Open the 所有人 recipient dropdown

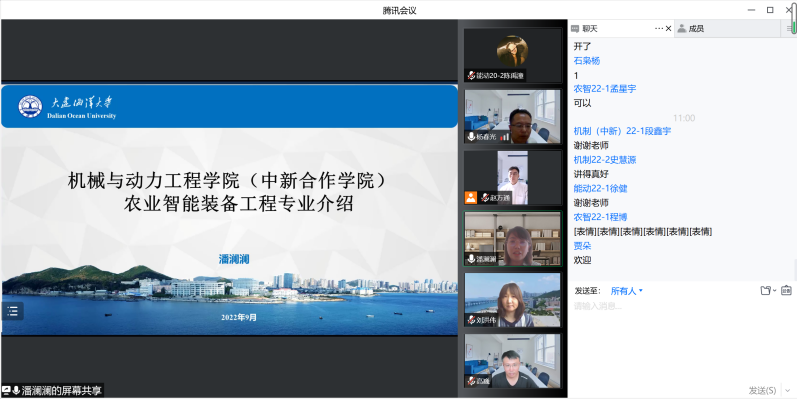pos(627,291)
